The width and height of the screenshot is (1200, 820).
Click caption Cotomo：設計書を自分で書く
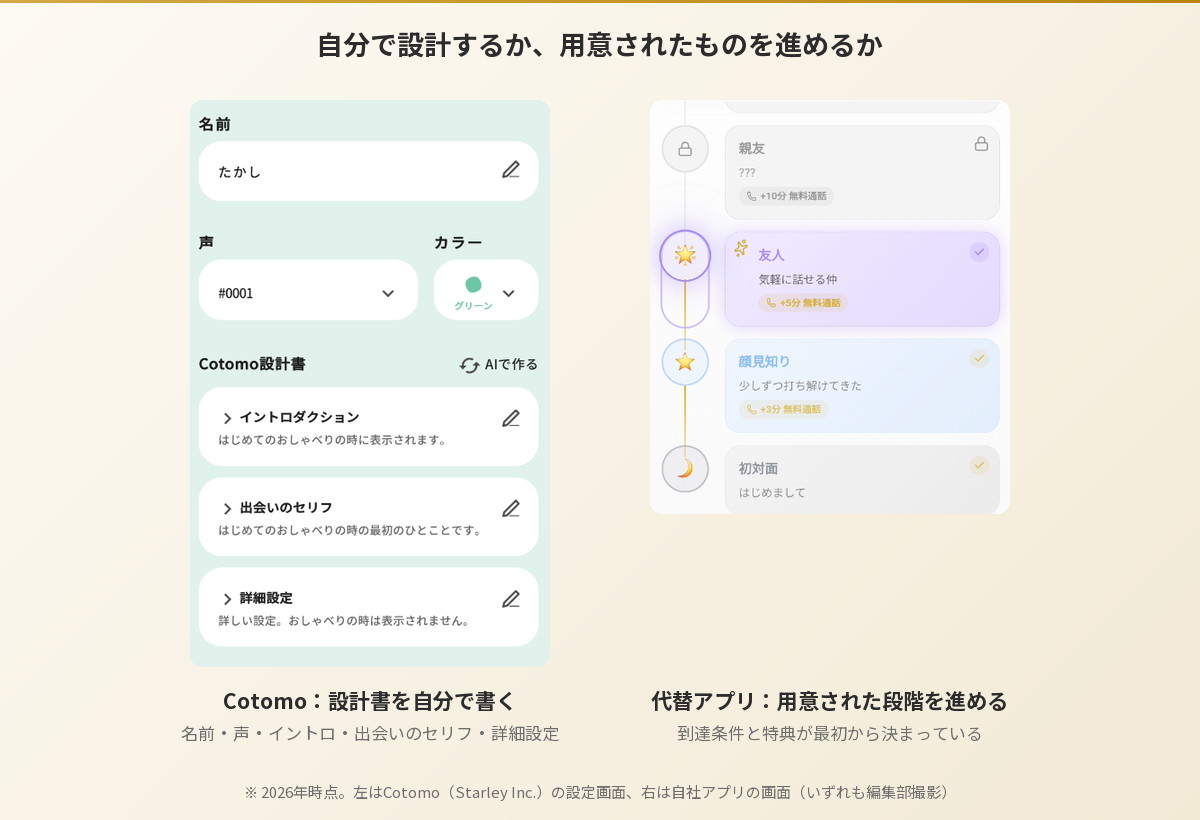(369, 700)
